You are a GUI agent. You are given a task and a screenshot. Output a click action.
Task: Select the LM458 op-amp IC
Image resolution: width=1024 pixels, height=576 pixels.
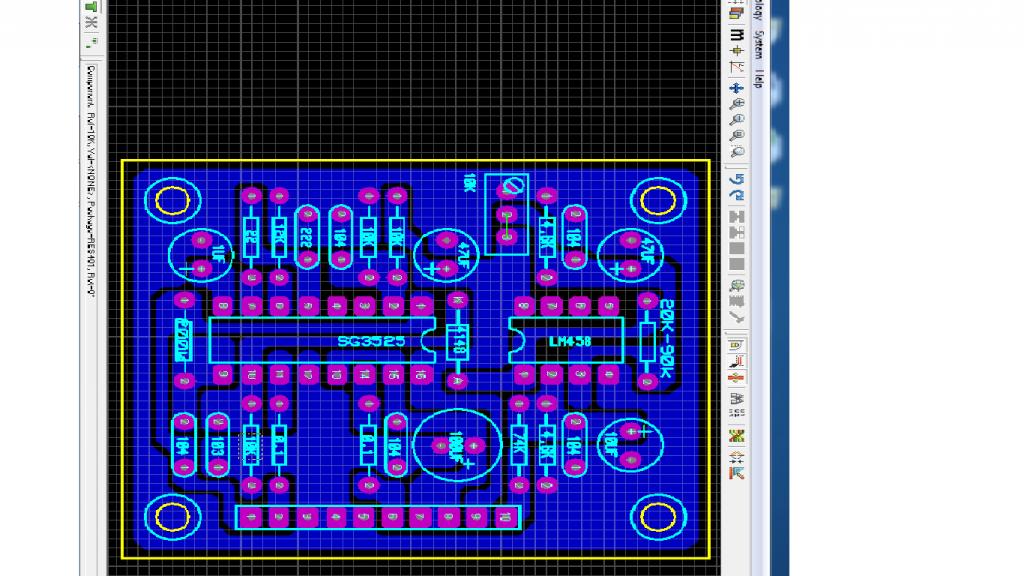566,340
